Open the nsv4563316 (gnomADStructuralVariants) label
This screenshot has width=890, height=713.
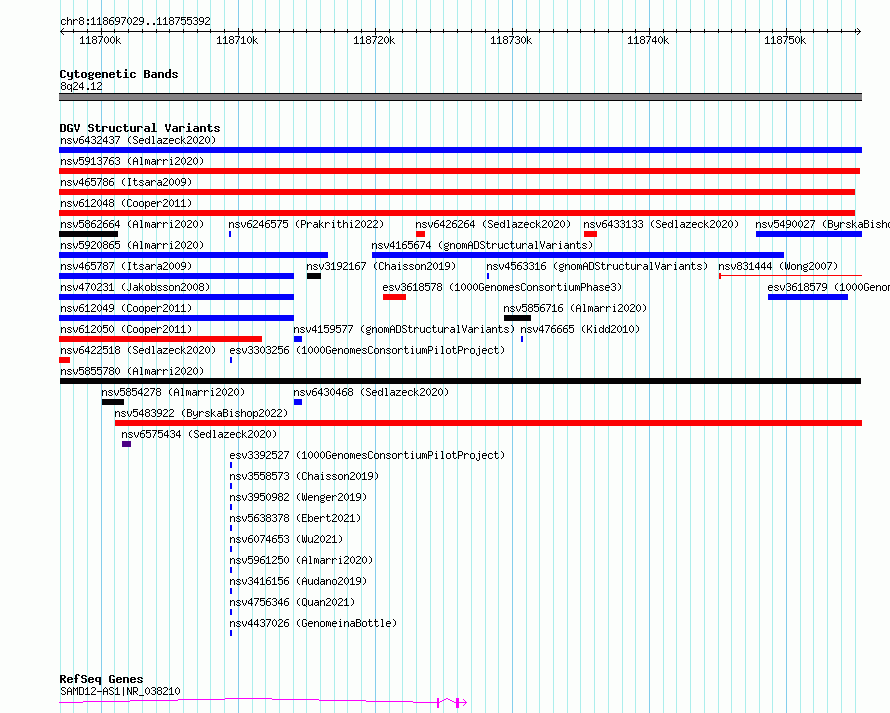597,266
